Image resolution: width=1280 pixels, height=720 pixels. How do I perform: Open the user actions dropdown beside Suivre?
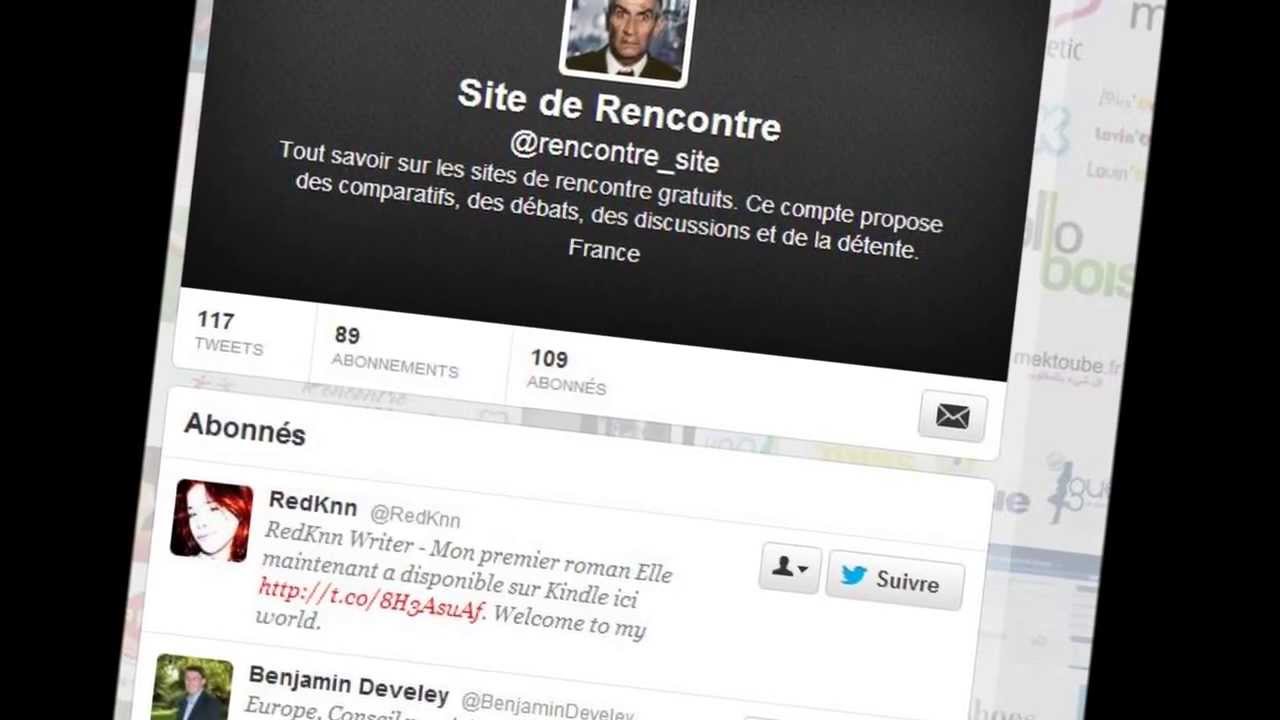[x=790, y=569]
